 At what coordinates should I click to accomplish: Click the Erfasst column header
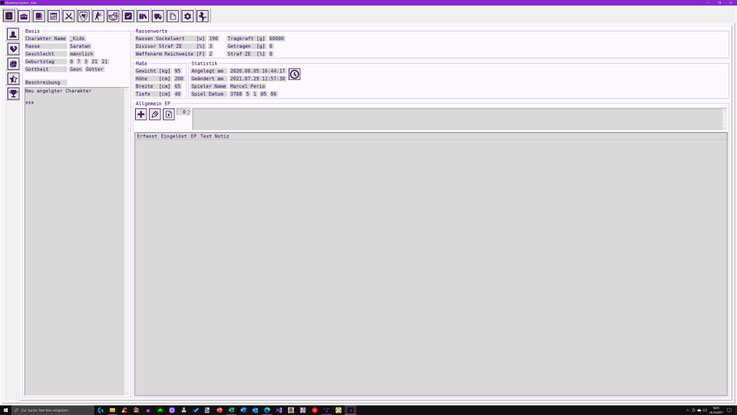(x=147, y=136)
